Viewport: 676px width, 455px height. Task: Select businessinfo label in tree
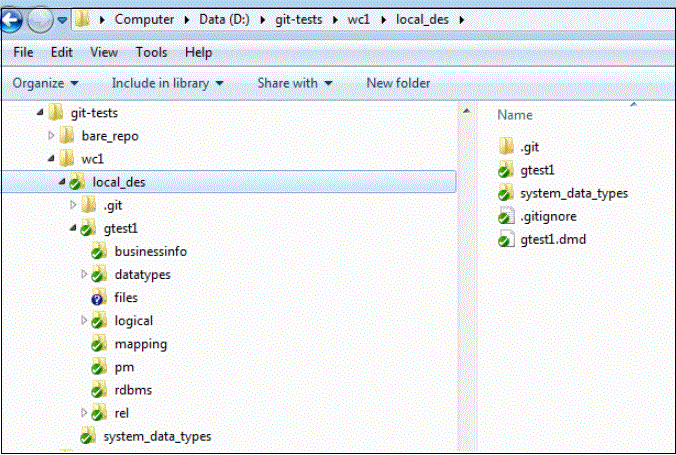pyautogui.click(x=150, y=251)
